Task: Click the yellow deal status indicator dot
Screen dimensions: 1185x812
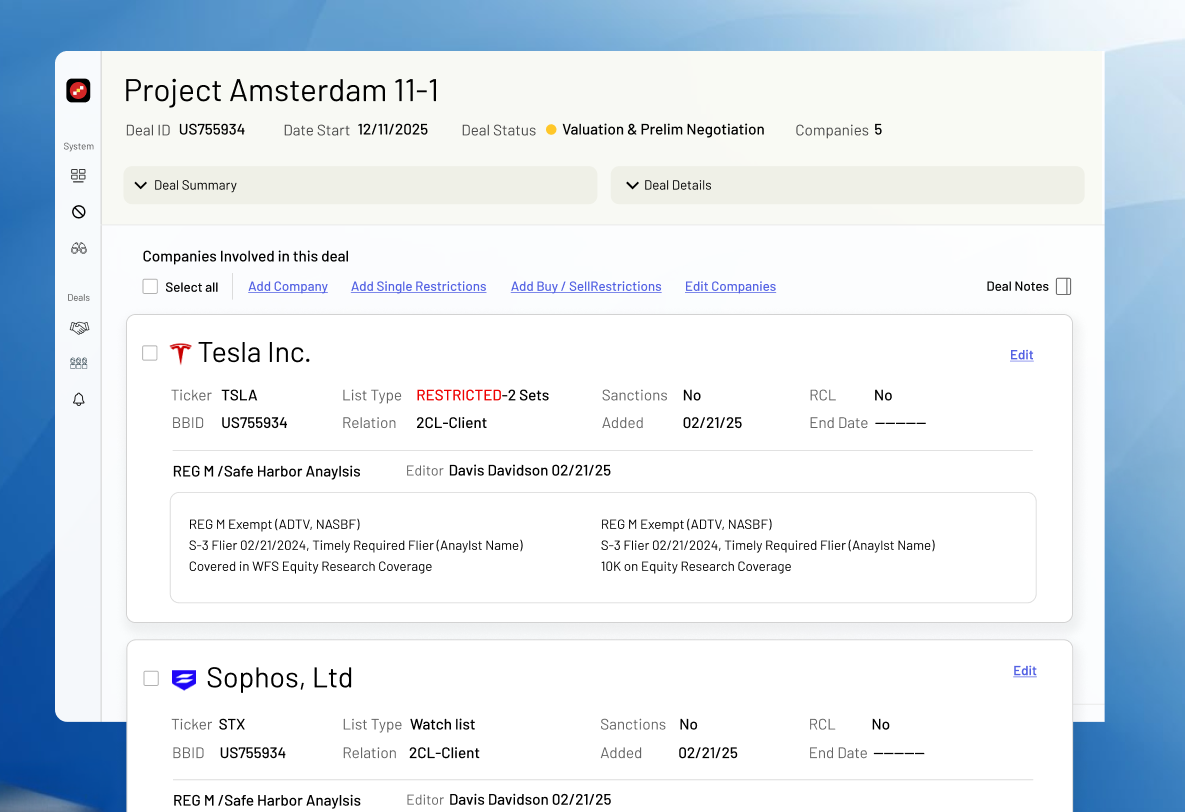Action: click(x=551, y=130)
